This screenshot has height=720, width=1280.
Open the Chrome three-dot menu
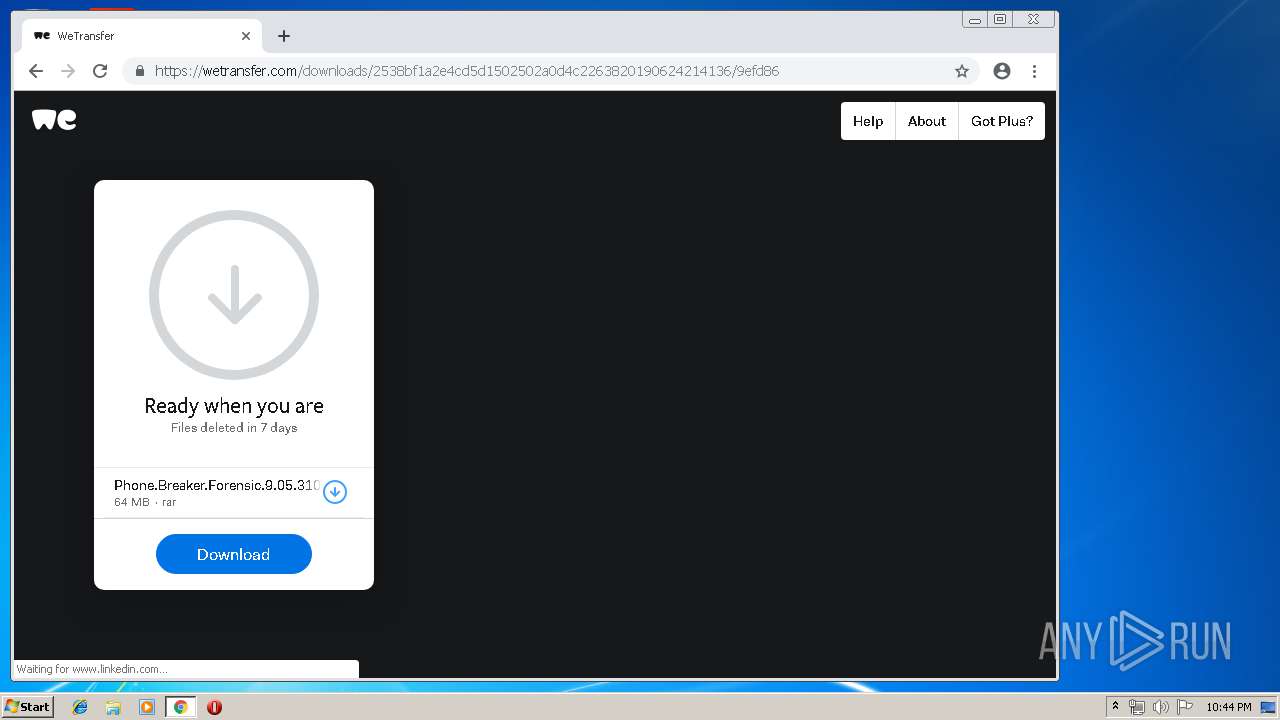[1034, 71]
